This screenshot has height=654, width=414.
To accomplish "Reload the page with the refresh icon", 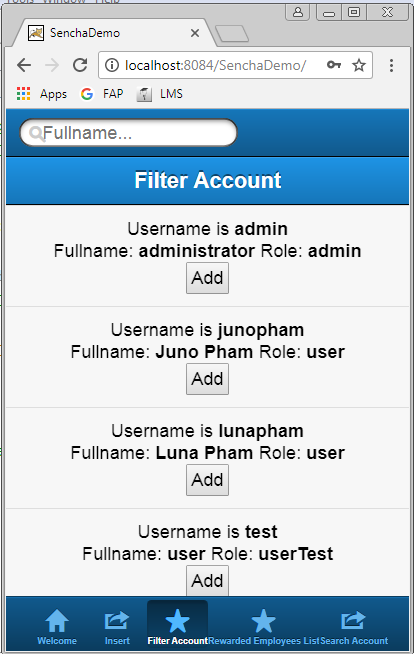I will 80,65.
